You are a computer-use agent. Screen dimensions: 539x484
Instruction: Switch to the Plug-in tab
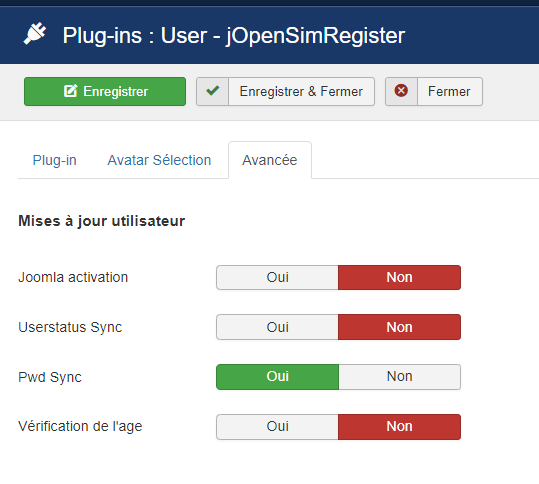coord(55,160)
